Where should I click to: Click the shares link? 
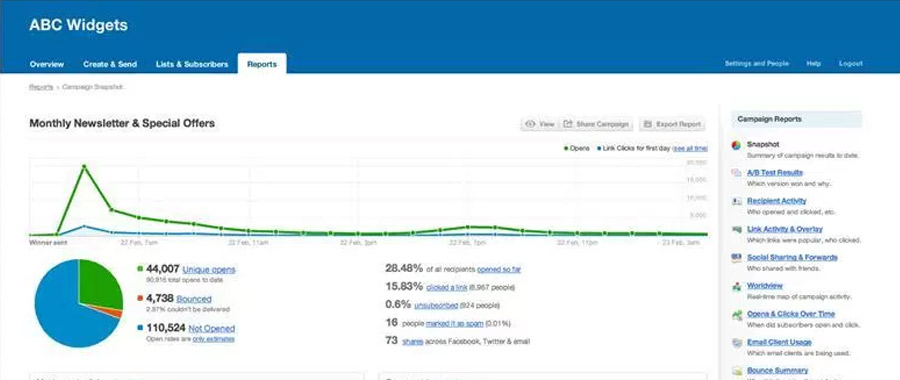[x=413, y=342]
